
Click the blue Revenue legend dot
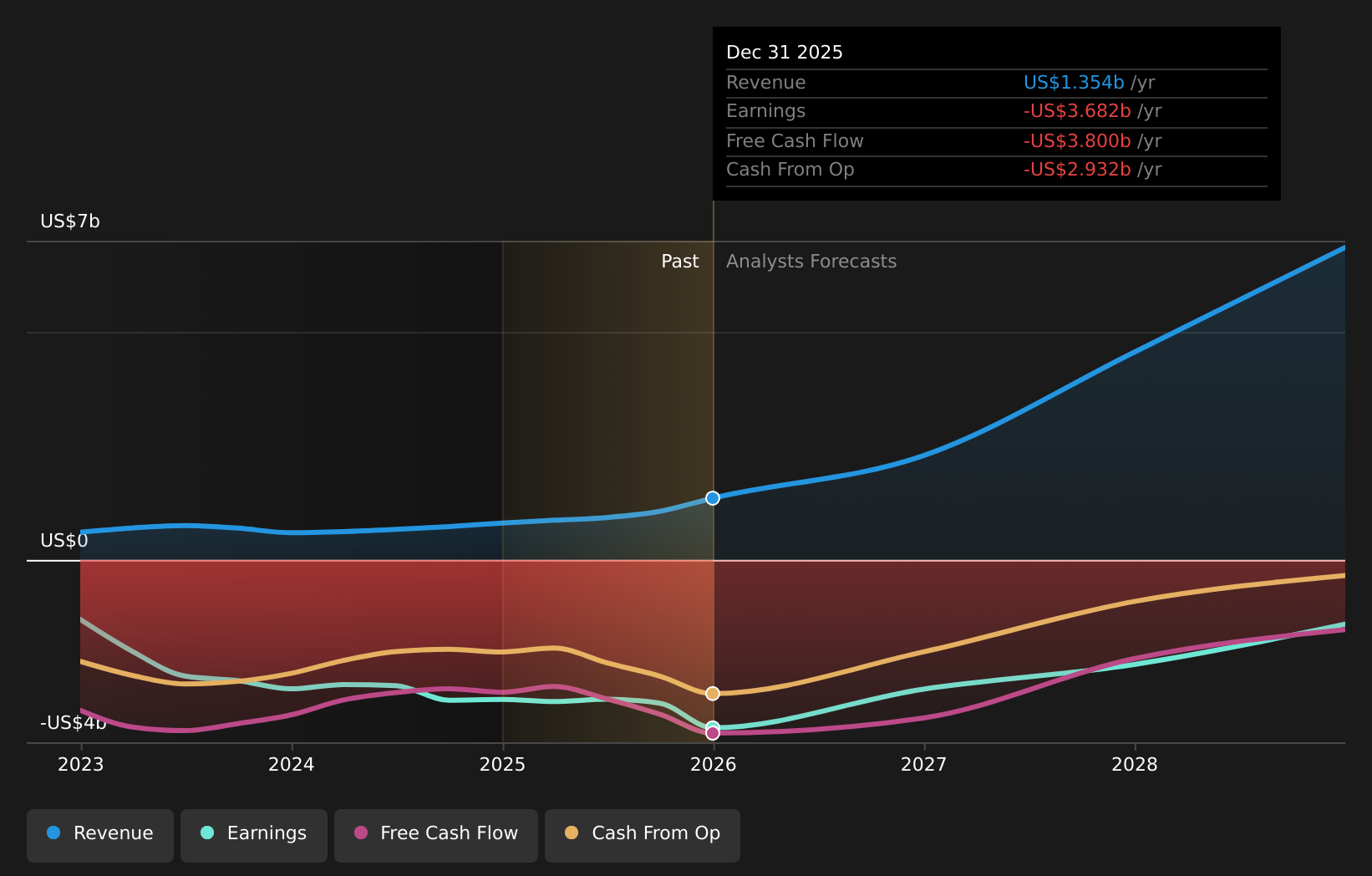[53, 833]
